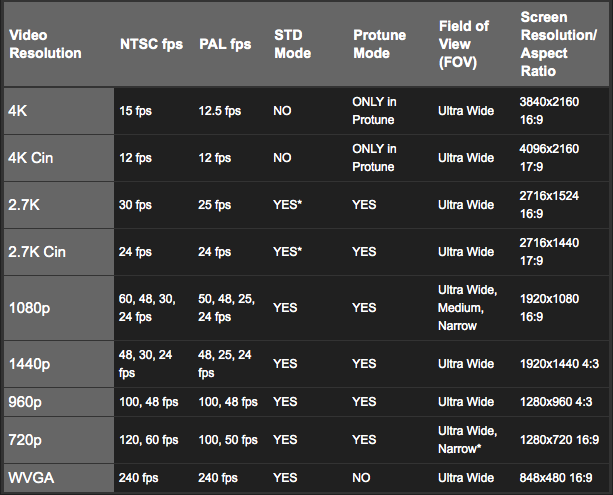Click the 15 fps NTSC cell
Image resolution: width=613 pixels, height=495 pixels.
pos(135,111)
